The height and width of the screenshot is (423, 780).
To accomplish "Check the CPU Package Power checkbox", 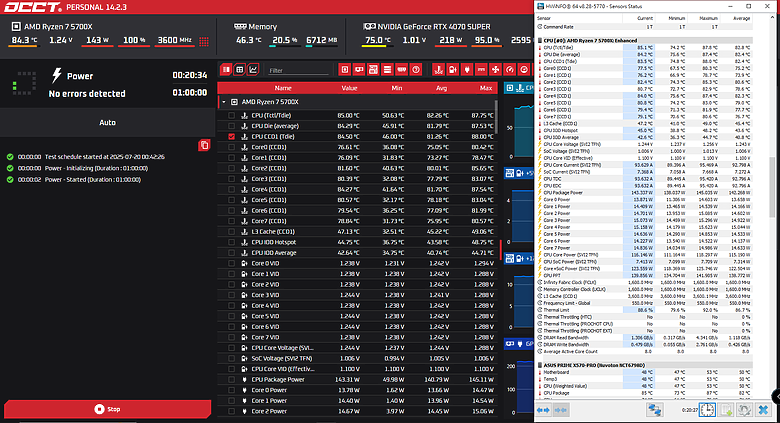I will (231, 380).
